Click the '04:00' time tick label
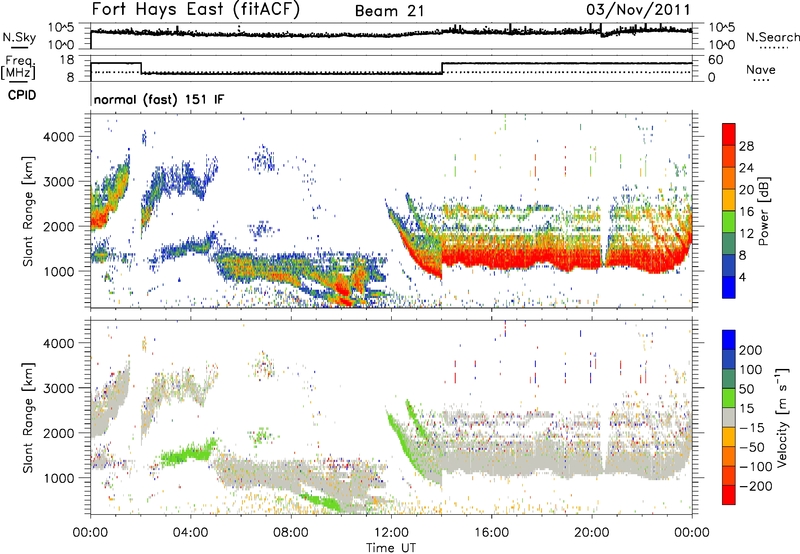 click(x=191, y=533)
